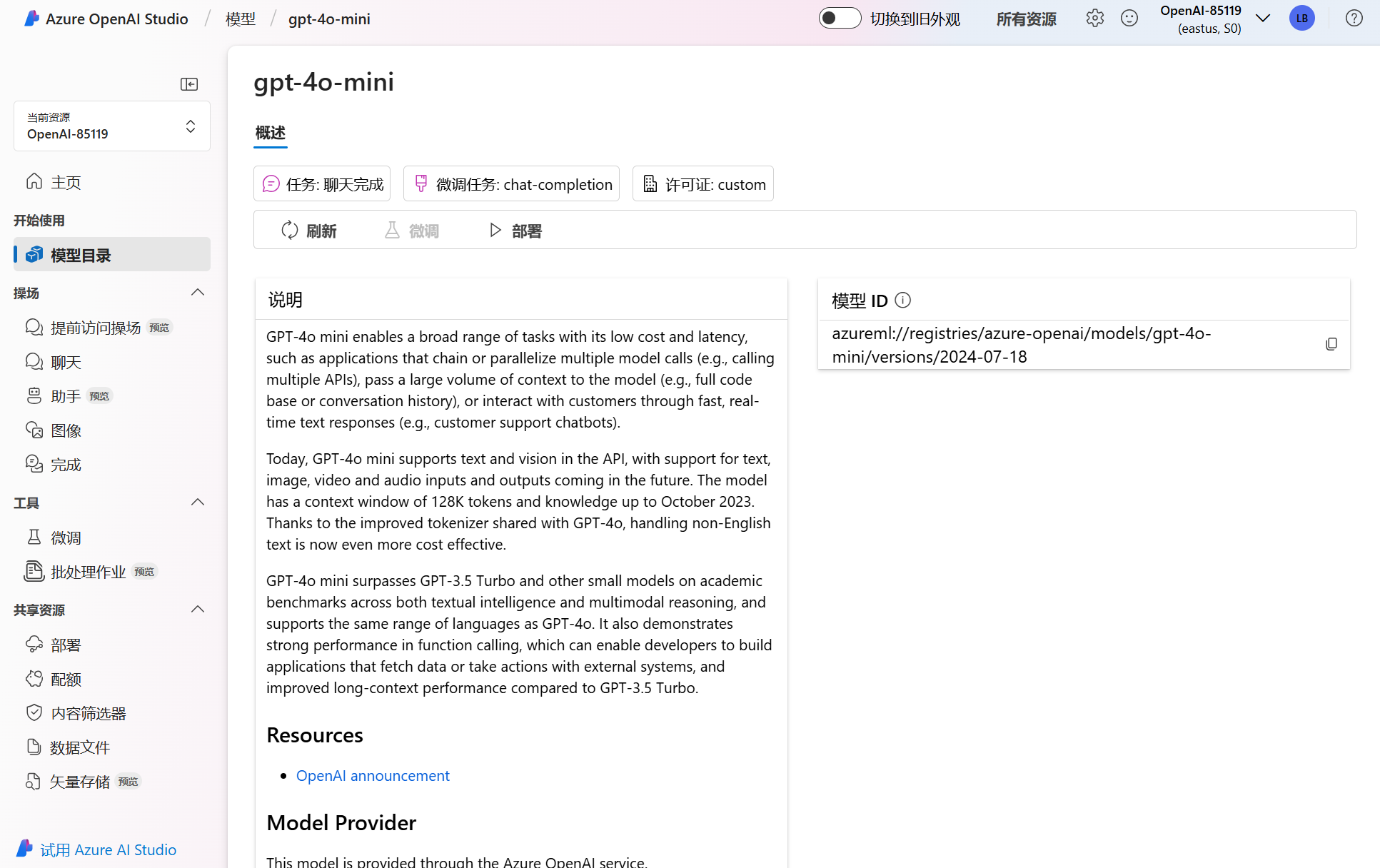The height and width of the screenshot is (868, 1380).
Task: Collapse the 共享资源 section chevron
Action: click(198, 610)
